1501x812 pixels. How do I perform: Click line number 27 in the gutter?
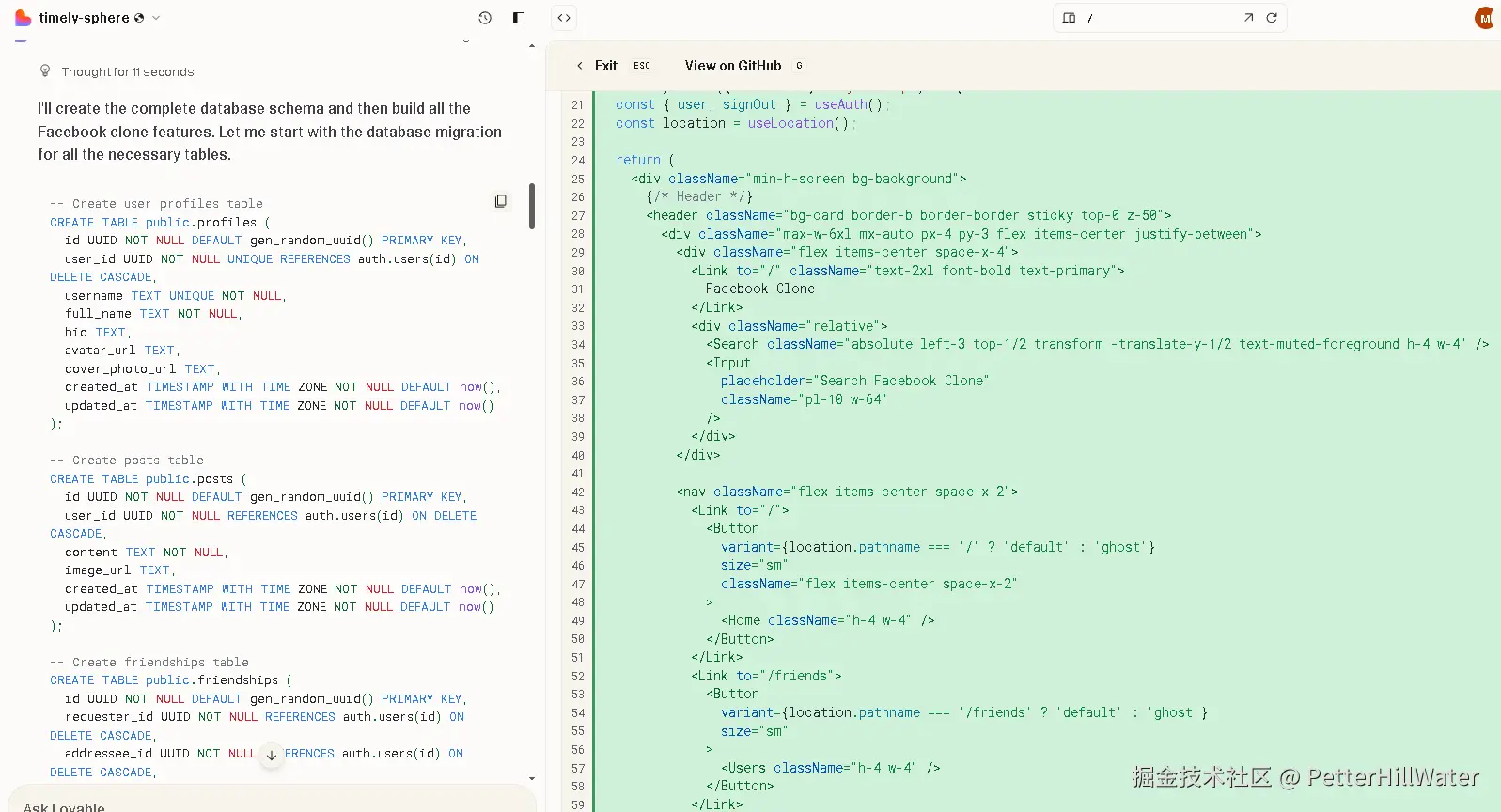578,216
